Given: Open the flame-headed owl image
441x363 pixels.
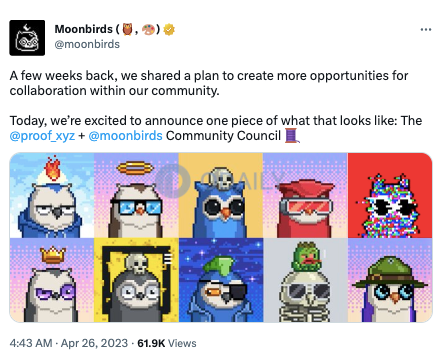Looking at the screenshot, I should (x=52, y=195).
